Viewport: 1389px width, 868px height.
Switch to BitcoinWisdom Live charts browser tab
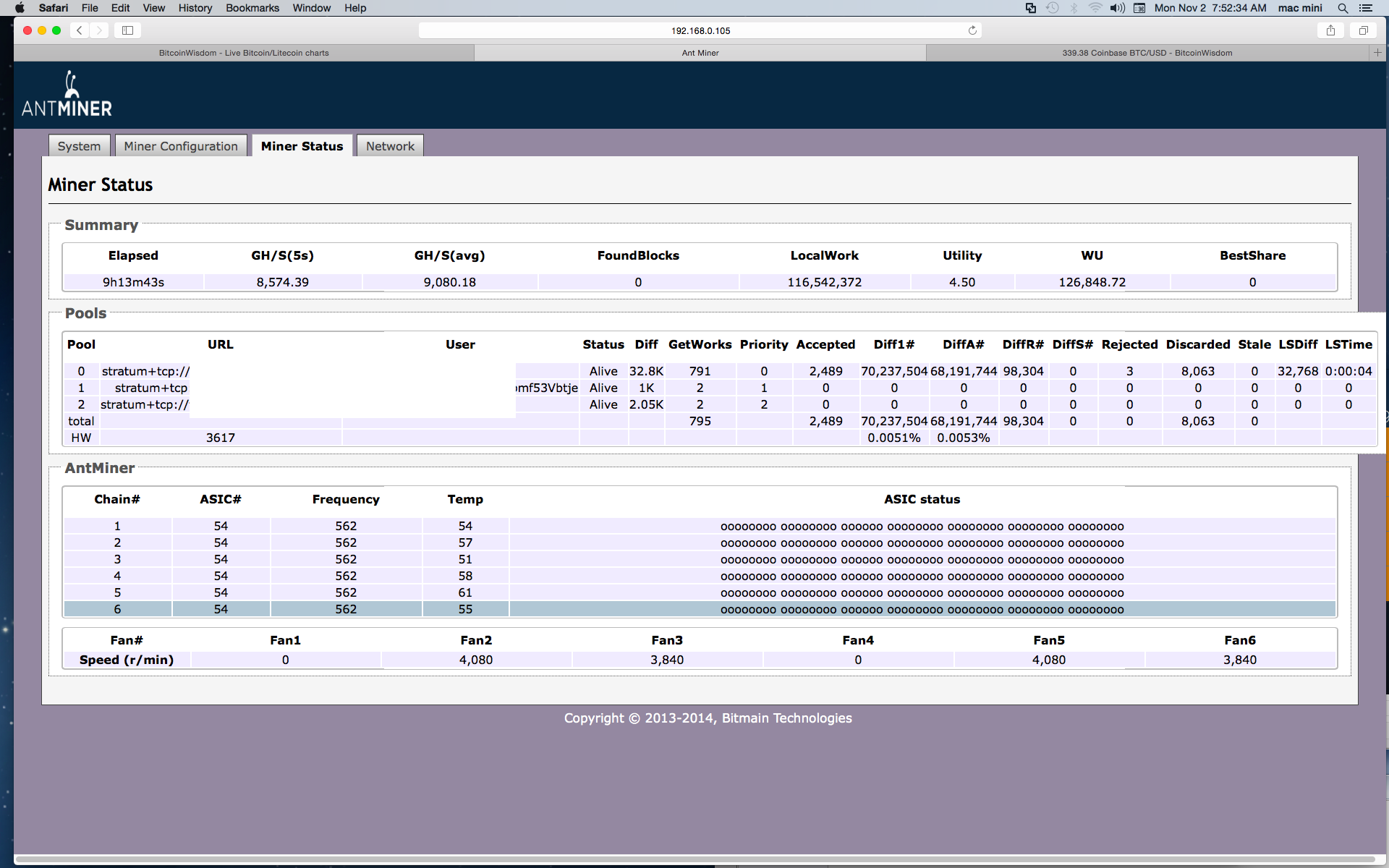tap(244, 53)
